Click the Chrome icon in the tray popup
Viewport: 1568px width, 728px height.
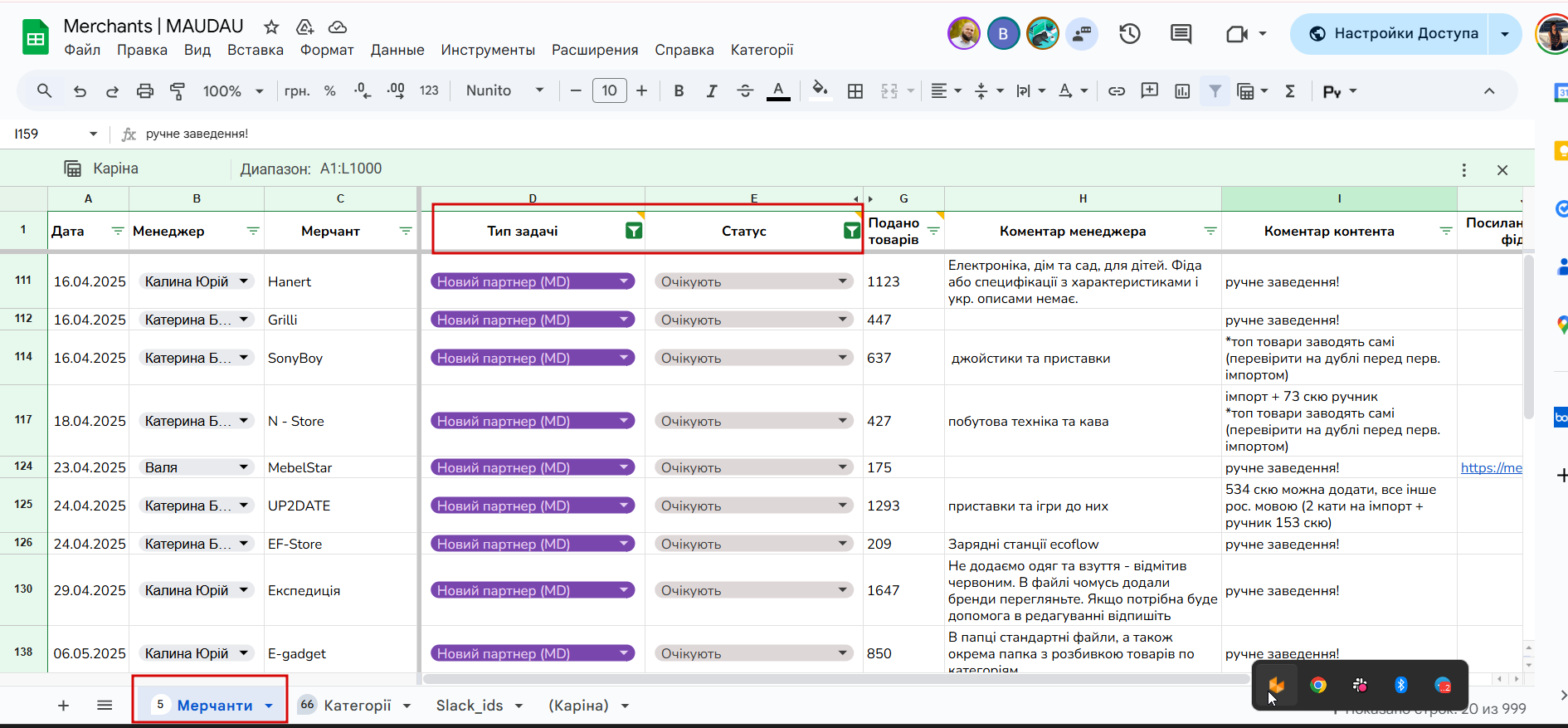pyautogui.click(x=1318, y=685)
